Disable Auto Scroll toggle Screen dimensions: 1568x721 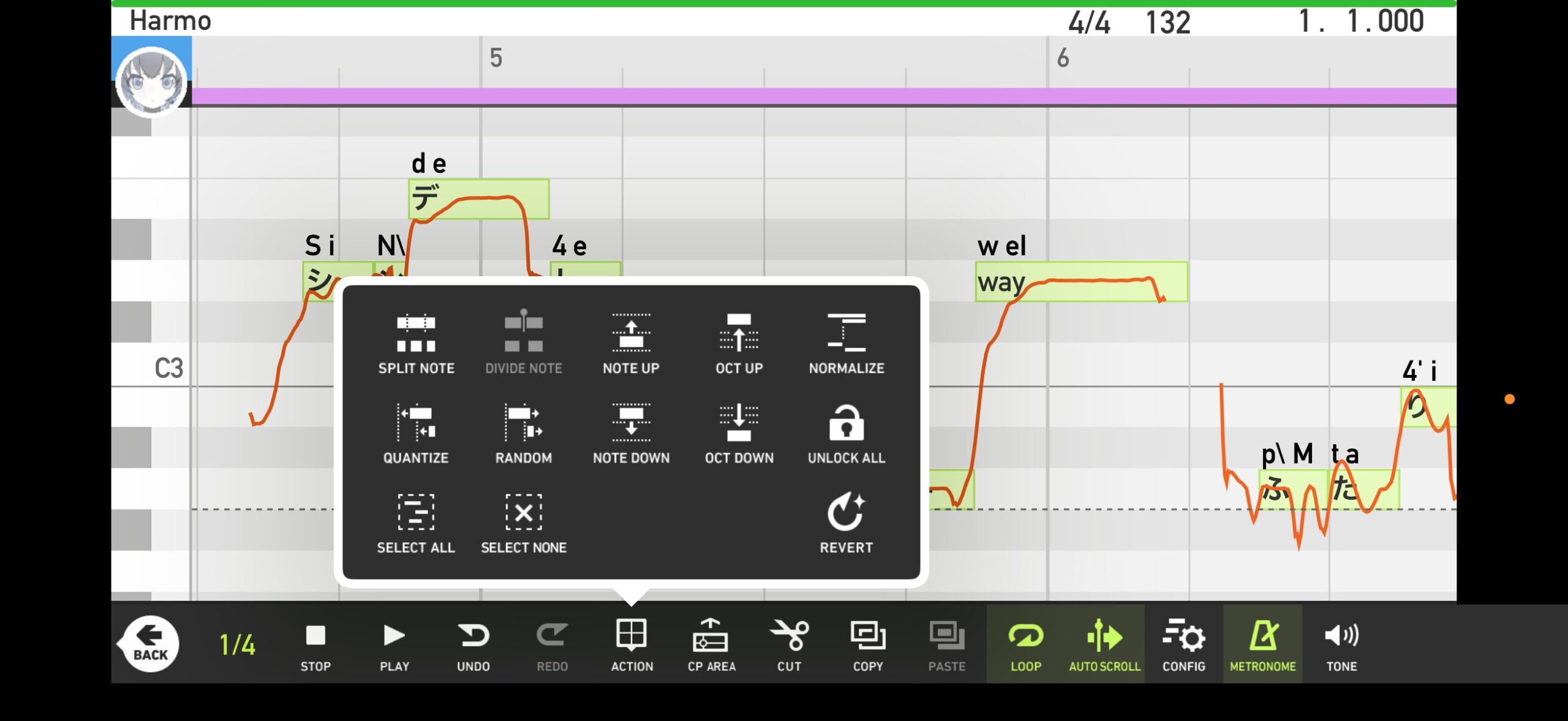click(1104, 644)
